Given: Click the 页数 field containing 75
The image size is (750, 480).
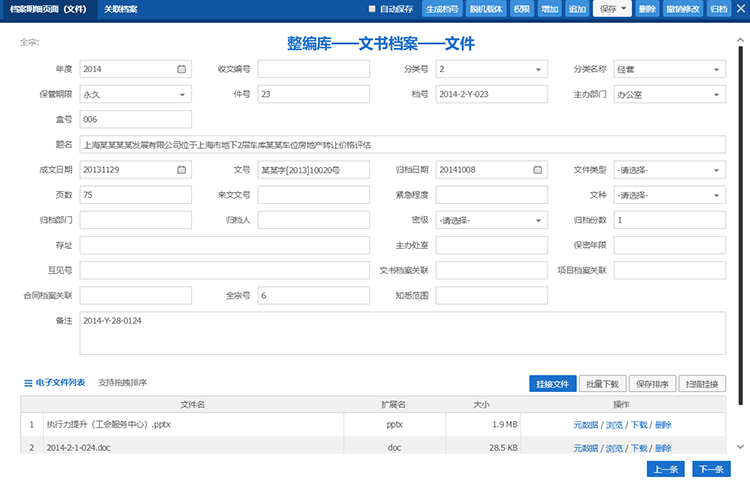Looking at the screenshot, I should [136, 195].
